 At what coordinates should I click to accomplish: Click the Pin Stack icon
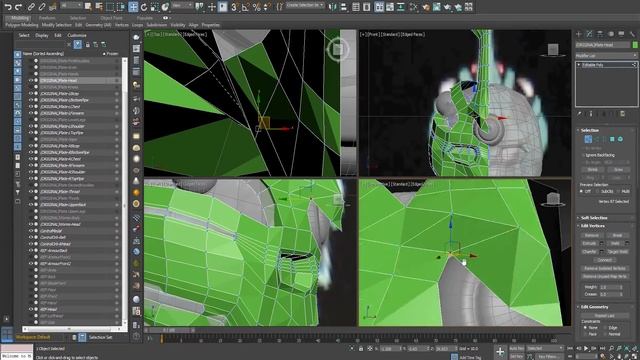580,114
